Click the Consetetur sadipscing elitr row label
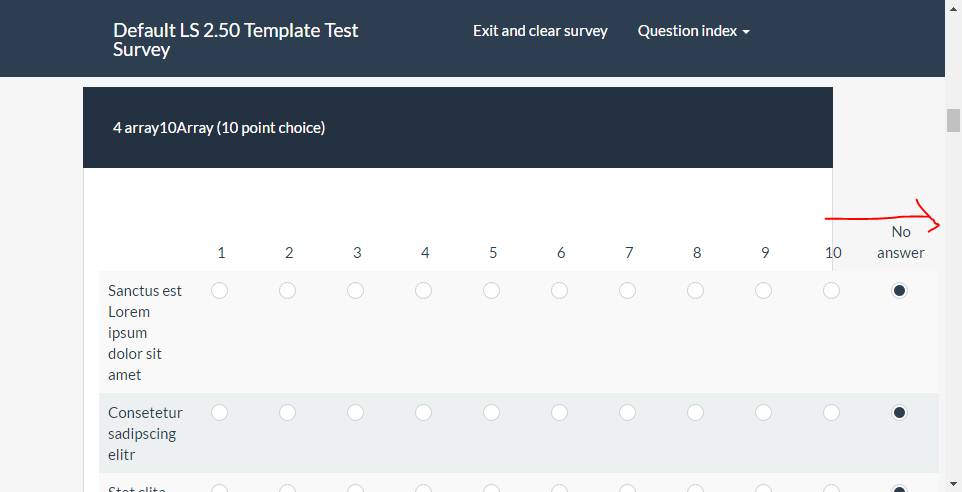The height and width of the screenshot is (492, 962). click(145, 433)
